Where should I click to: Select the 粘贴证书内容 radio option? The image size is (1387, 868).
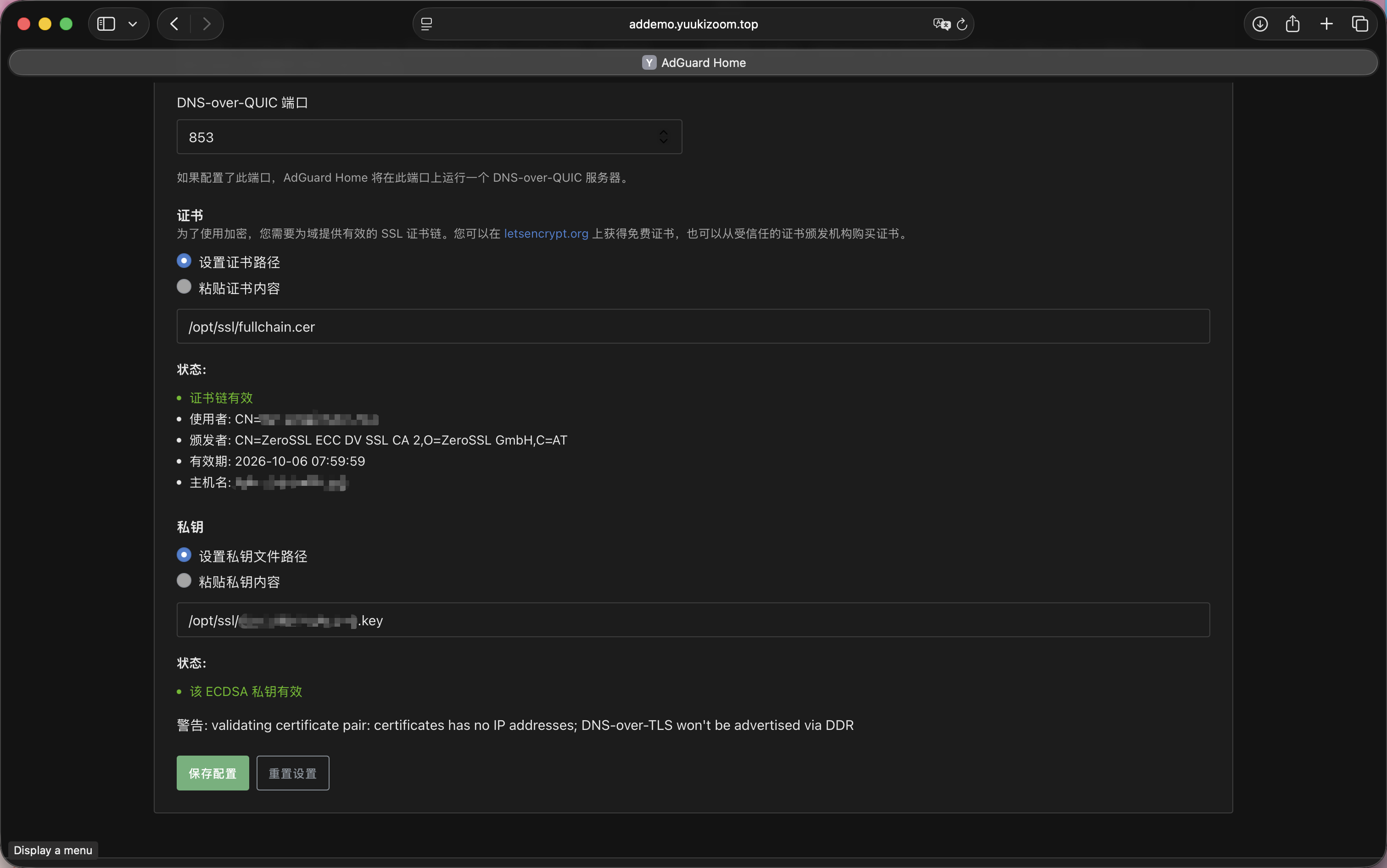click(x=184, y=286)
